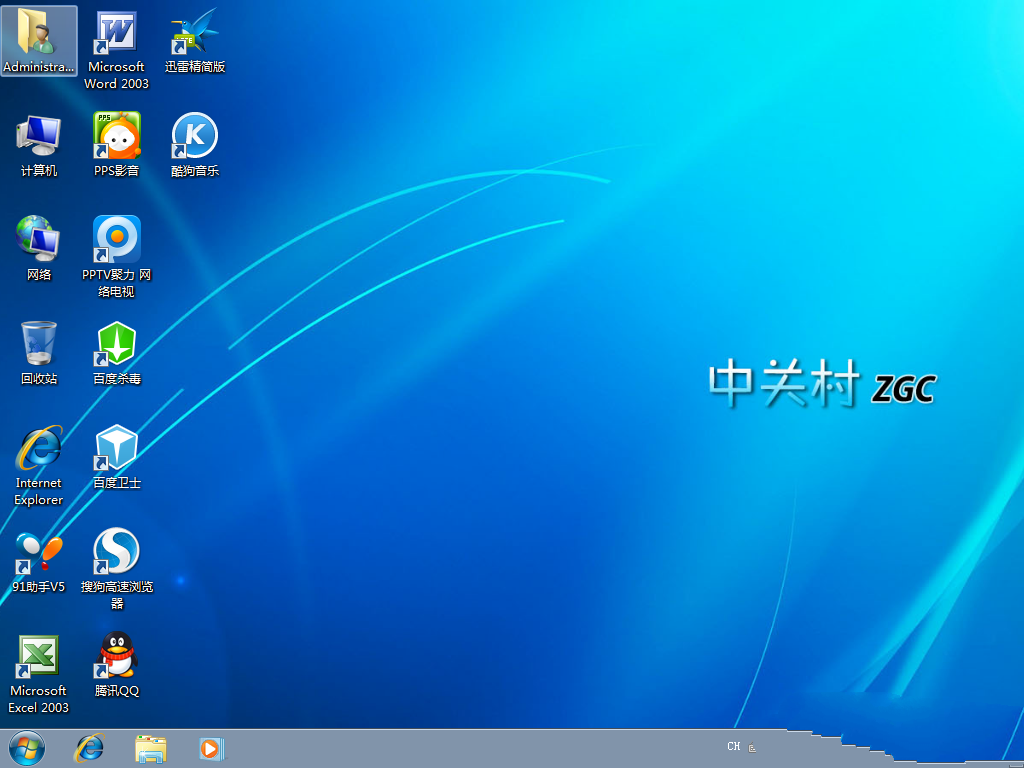The width and height of the screenshot is (1024, 768).
Task: Launch Internet Explorer from taskbar
Action: (89, 748)
